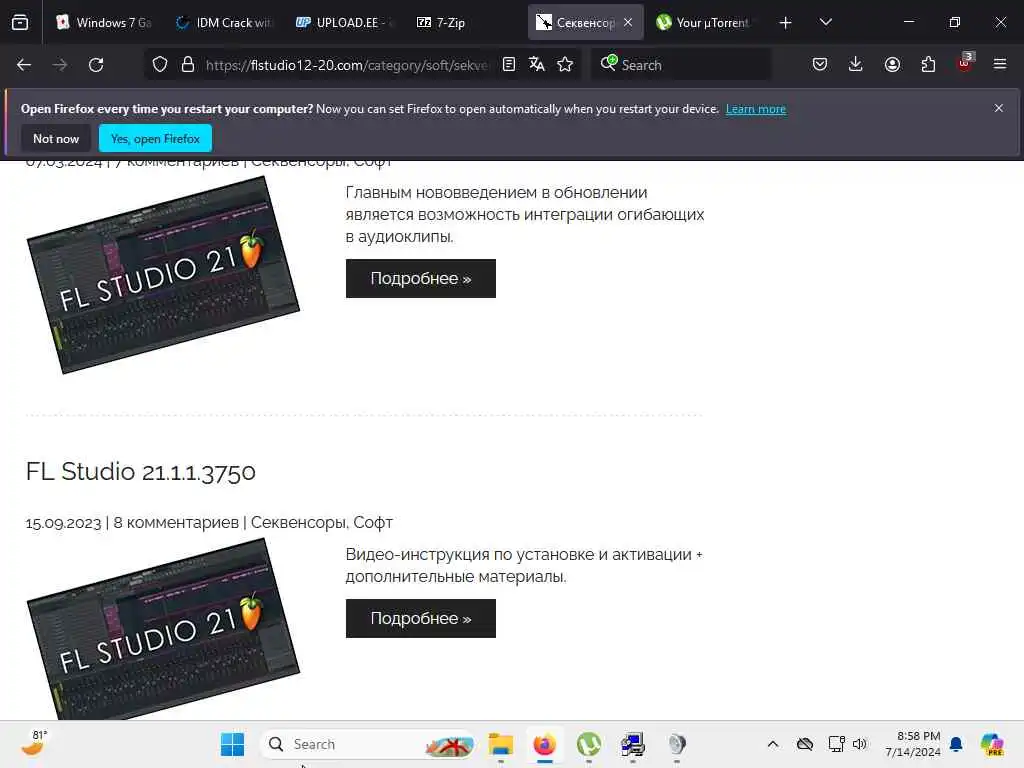Click the top FL Studio 21 thumbnail
This screenshot has width=1024, height=768.
pyautogui.click(x=163, y=275)
